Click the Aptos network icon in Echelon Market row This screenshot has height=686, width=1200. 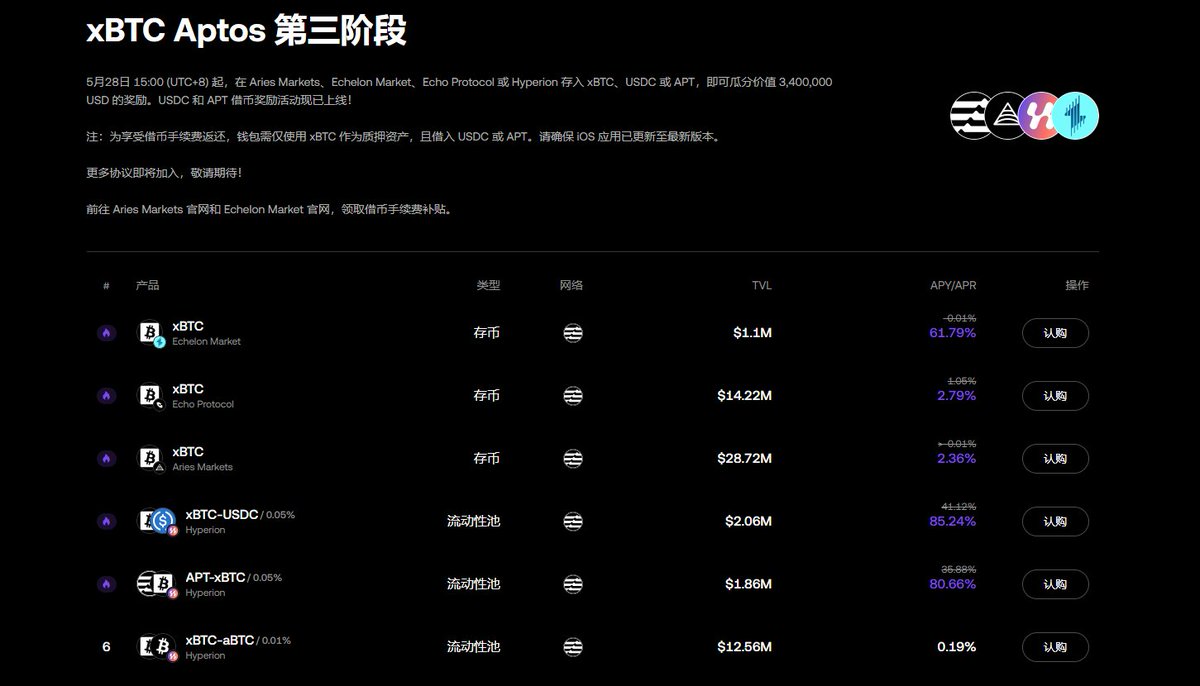[573, 333]
